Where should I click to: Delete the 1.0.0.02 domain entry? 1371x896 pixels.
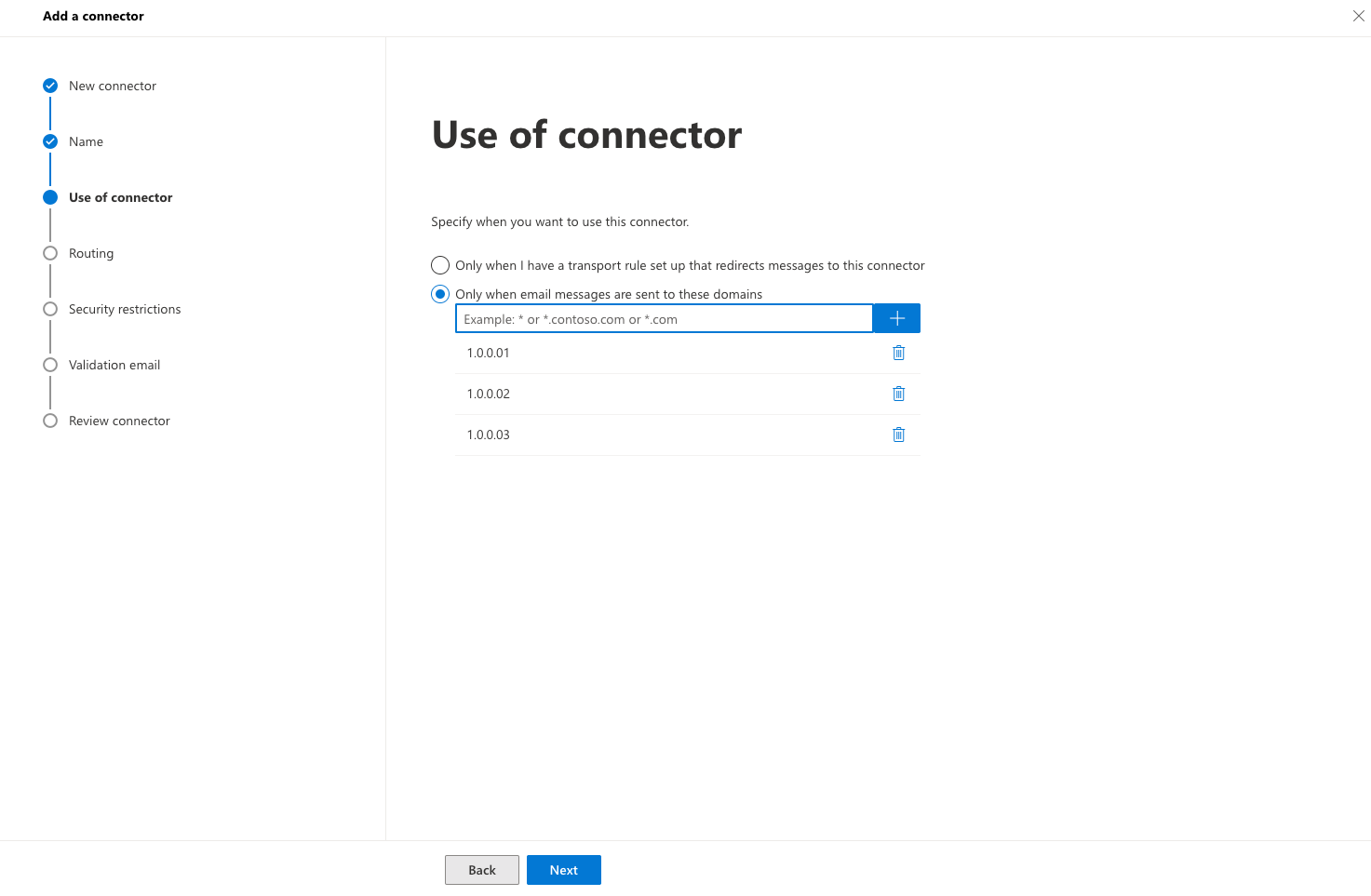[898, 394]
